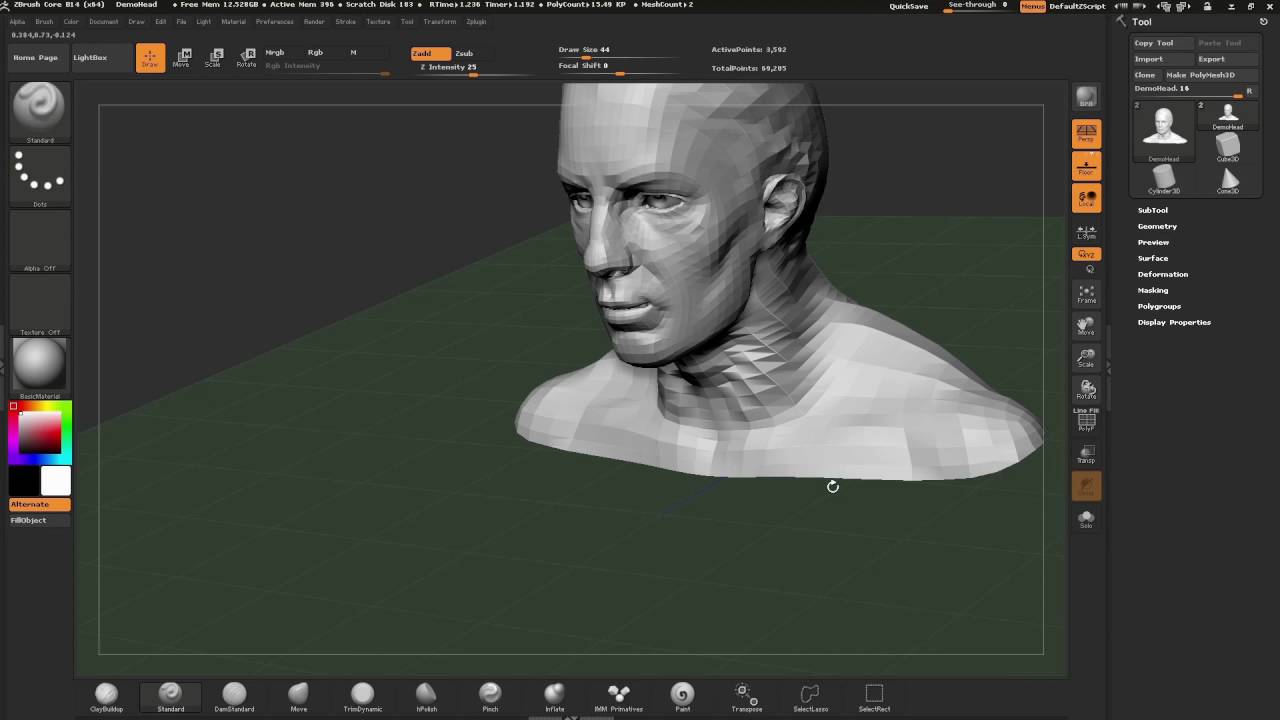Image resolution: width=1280 pixels, height=720 pixels.
Task: Click the Home Page button
Action: pyautogui.click(x=35, y=57)
